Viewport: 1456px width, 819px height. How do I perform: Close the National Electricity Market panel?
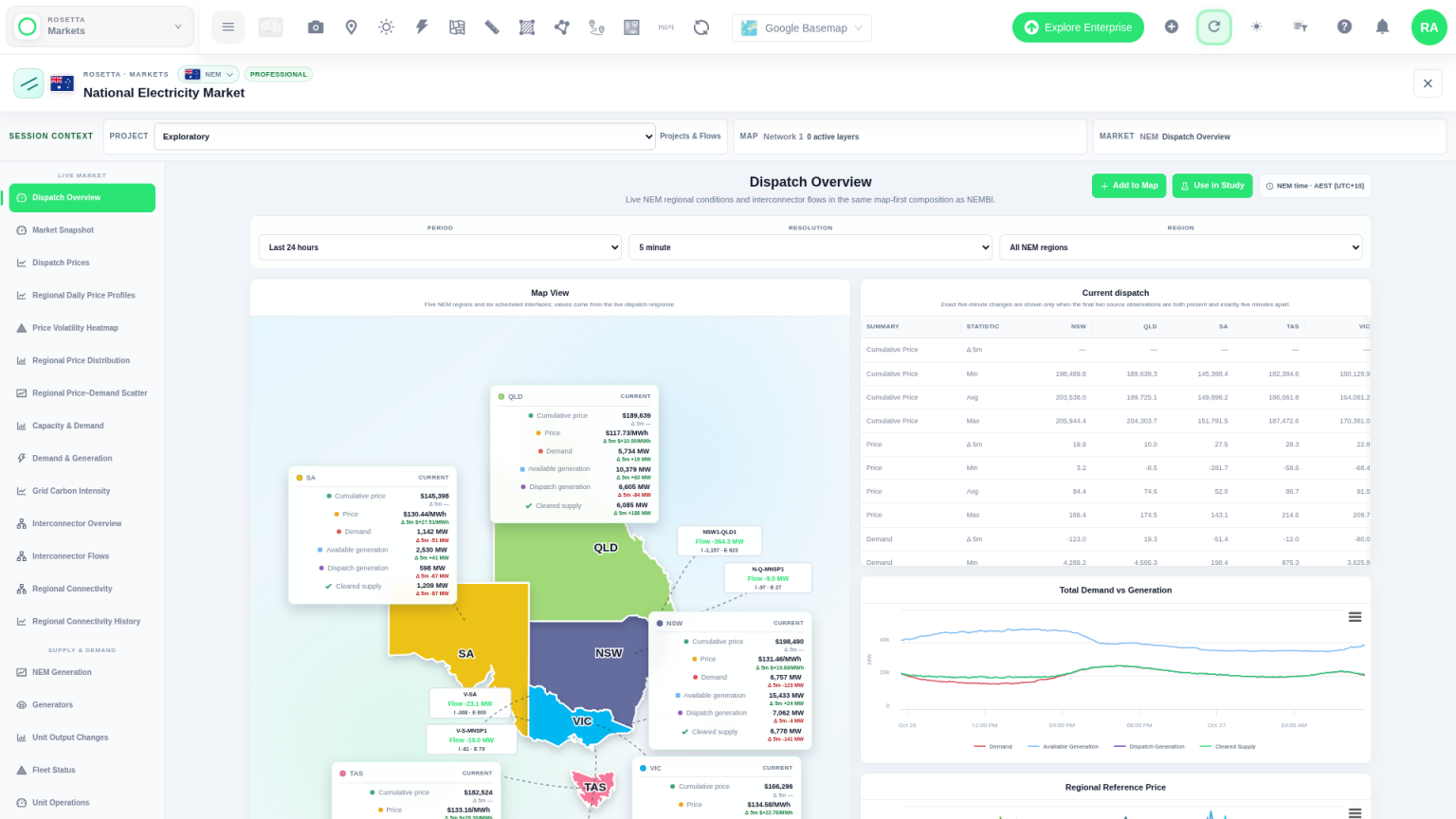1428,83
